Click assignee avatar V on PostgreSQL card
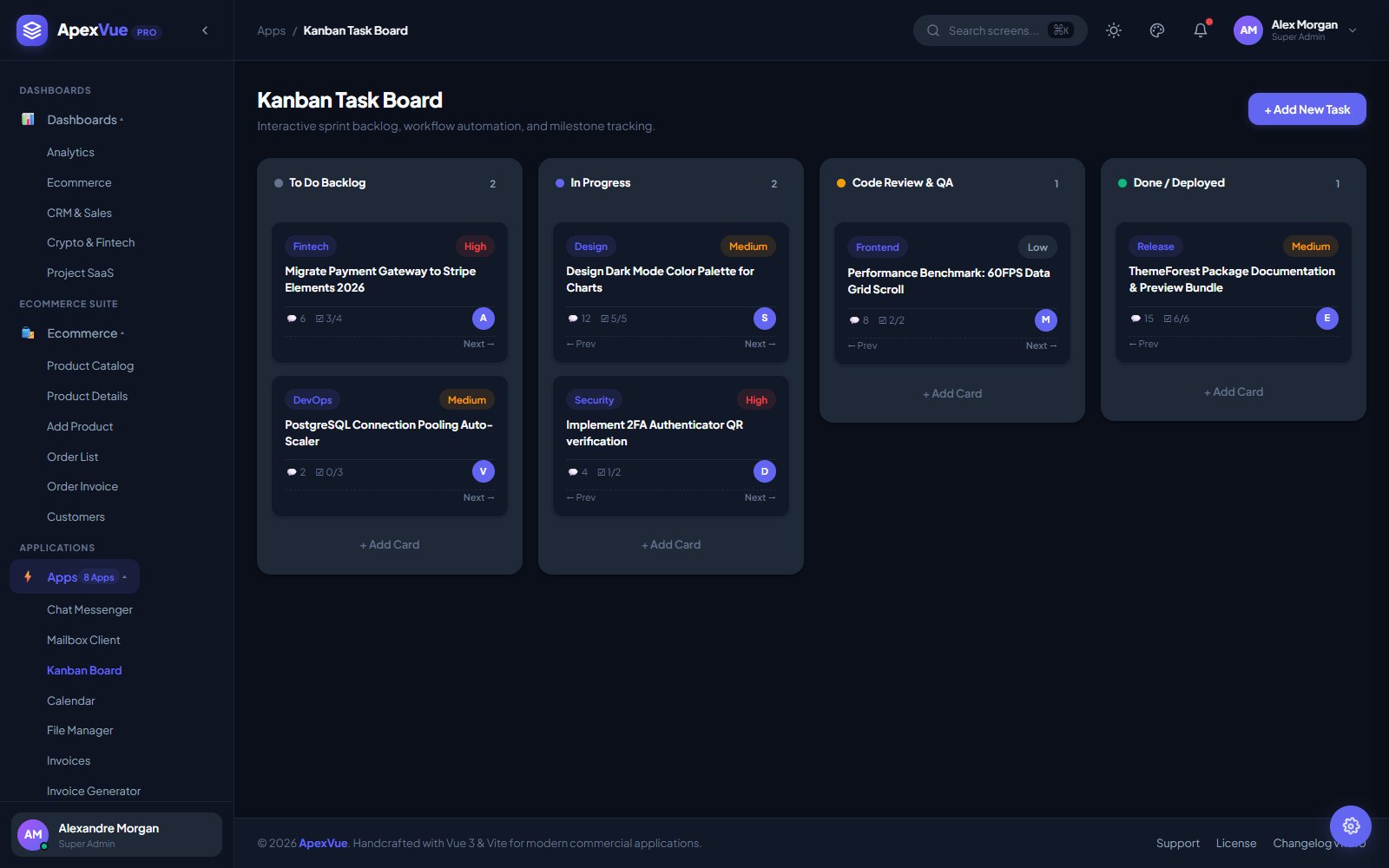 coord(484,471)
